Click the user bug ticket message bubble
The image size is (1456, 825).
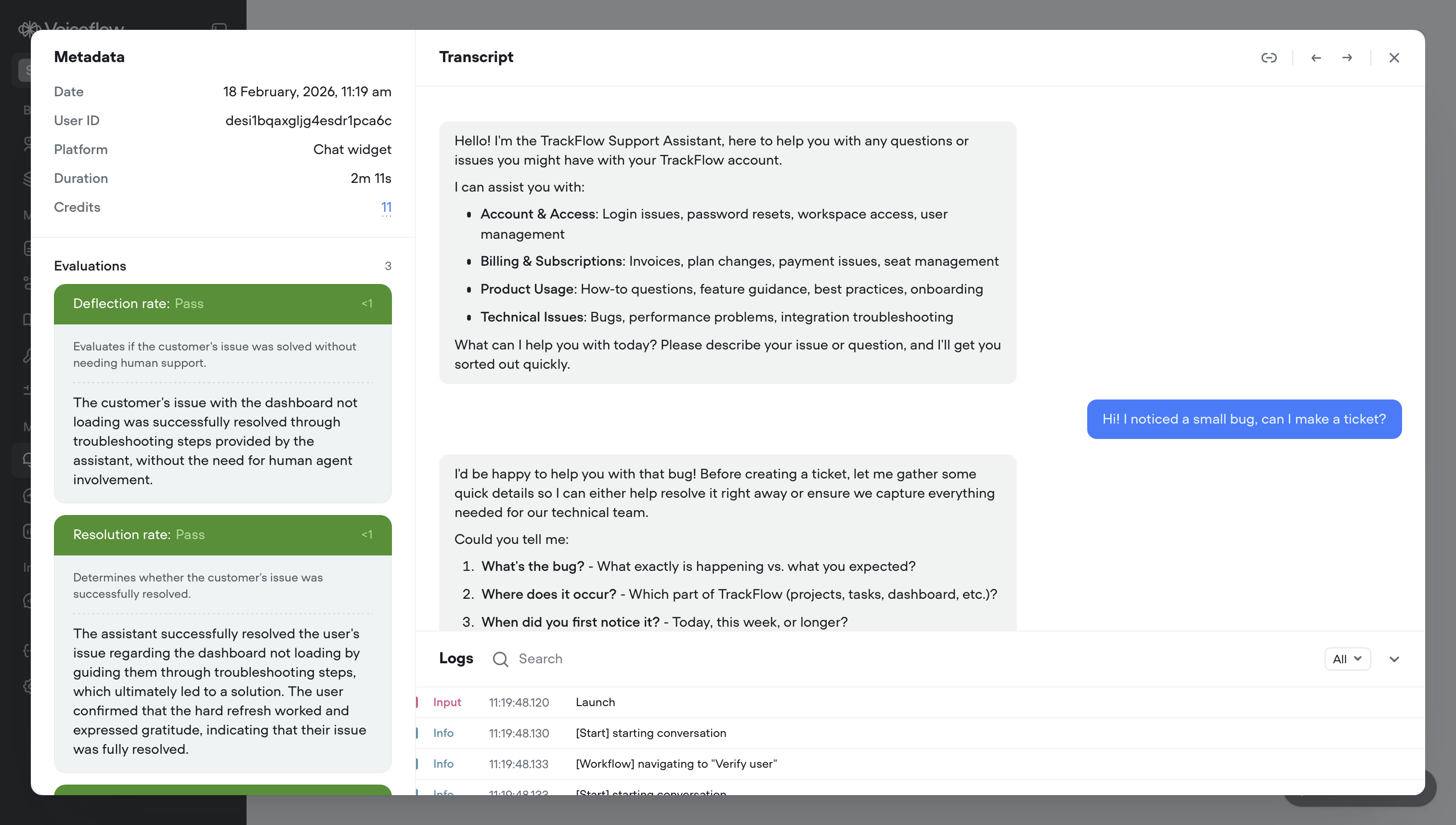(1244, 419)
